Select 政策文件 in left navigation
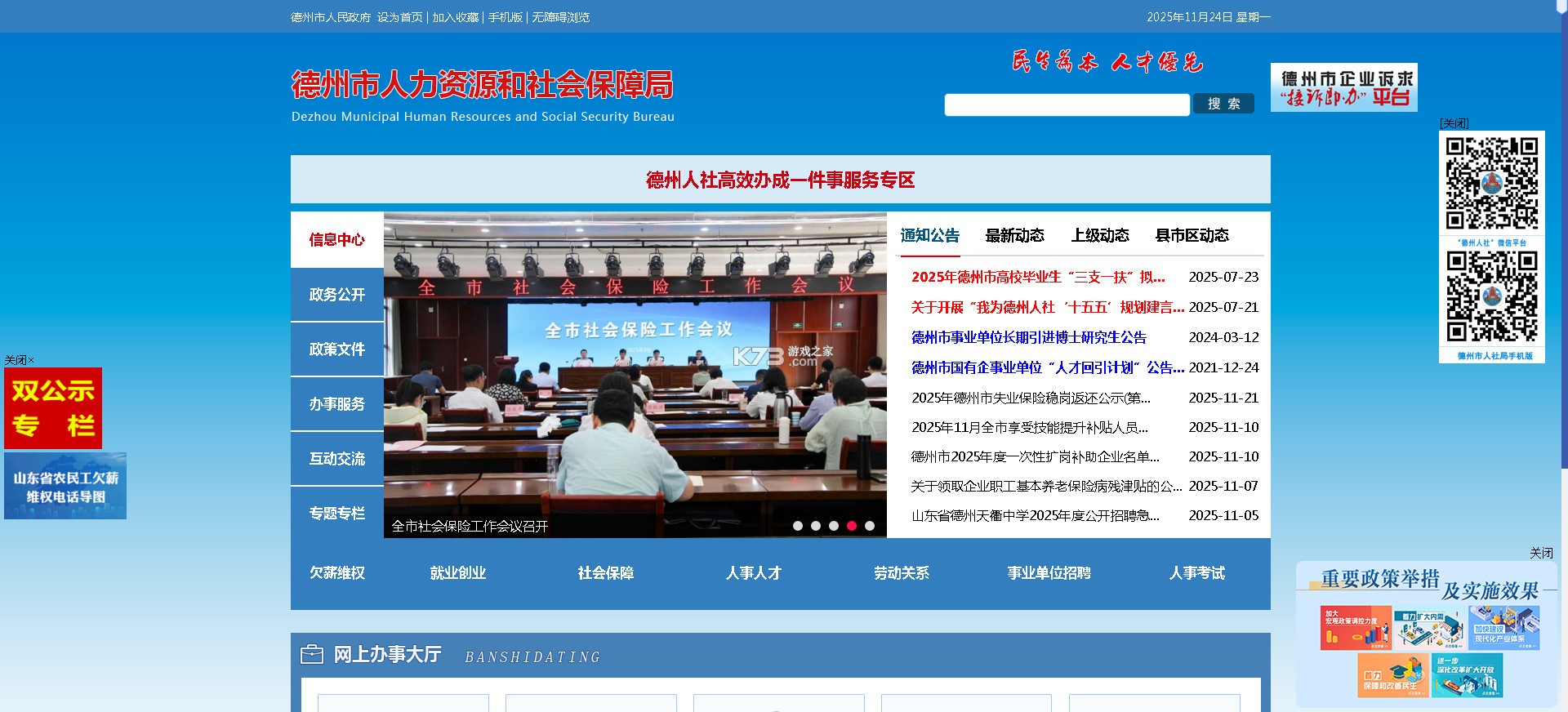This screenshot has width=1568, height=712. click(x=337, y=349)
